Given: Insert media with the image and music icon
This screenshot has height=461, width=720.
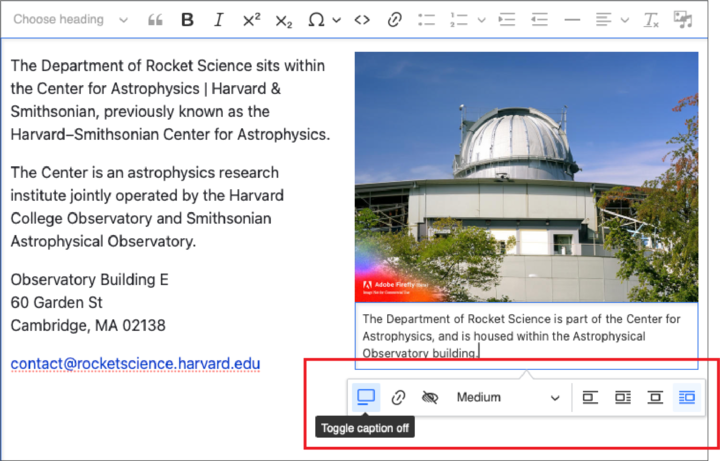Looking at the screenshot, I should (683, 20).
